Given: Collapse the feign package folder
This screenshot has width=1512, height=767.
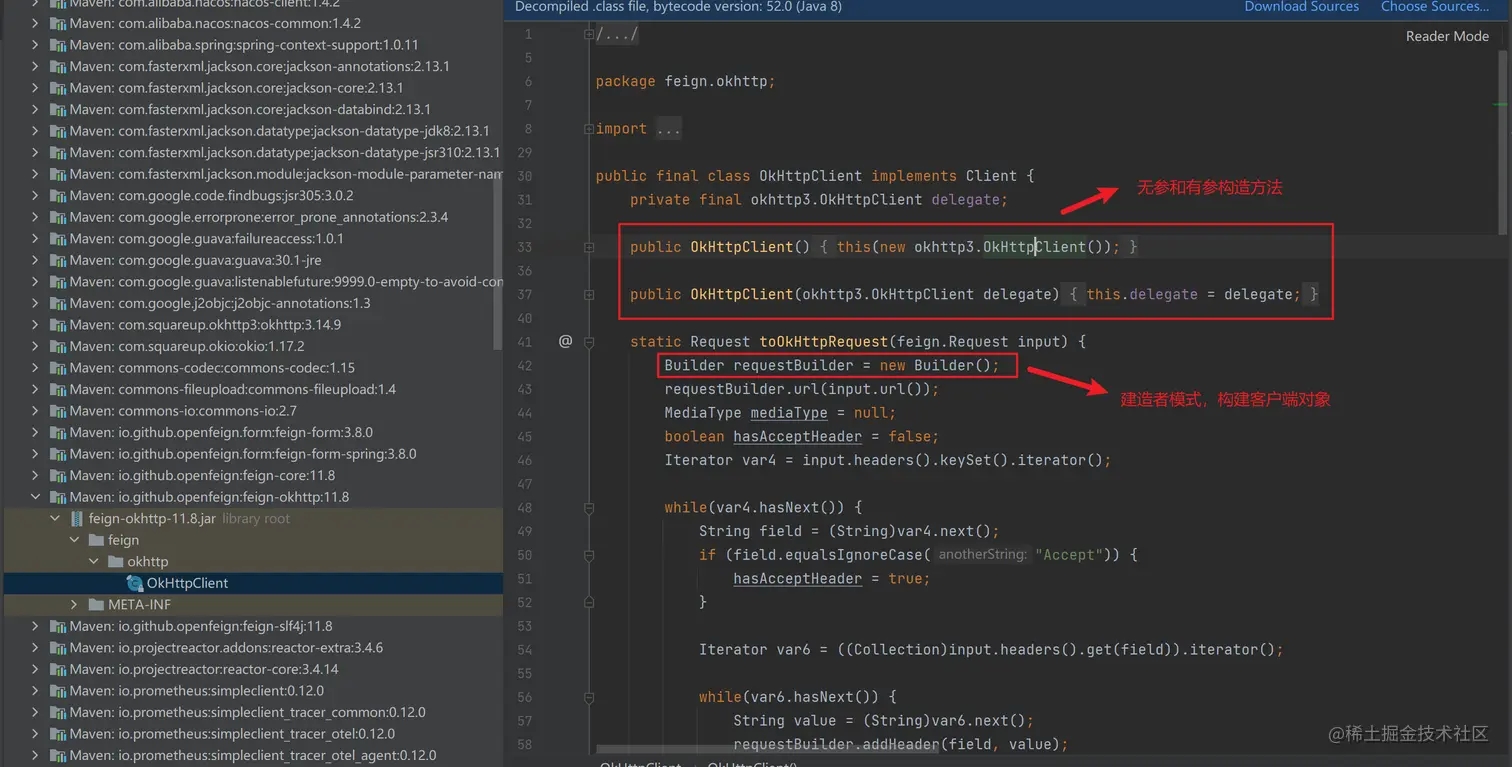Looking at the screenshot, I should [x=74, y=539].
